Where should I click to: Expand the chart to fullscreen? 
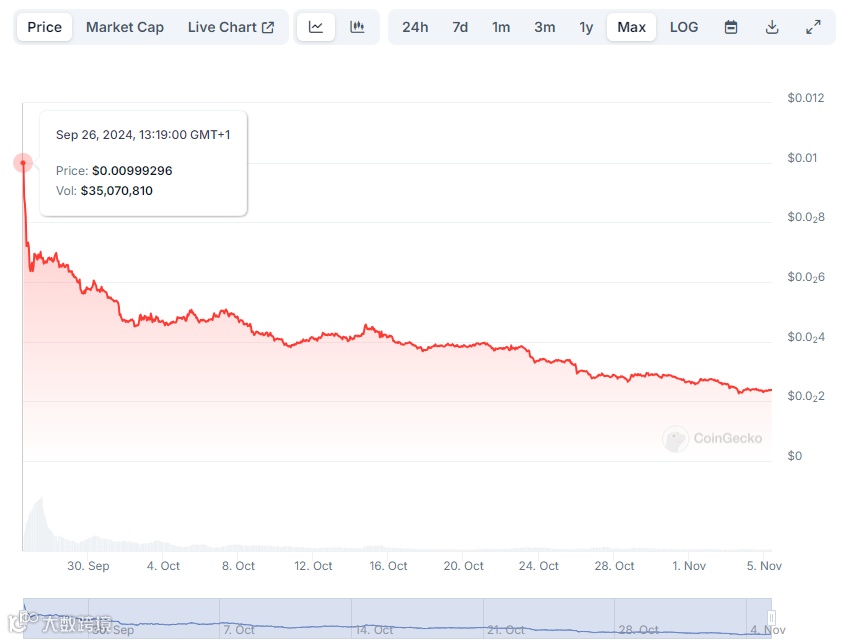pyautogui.click(x=813, y=27)
